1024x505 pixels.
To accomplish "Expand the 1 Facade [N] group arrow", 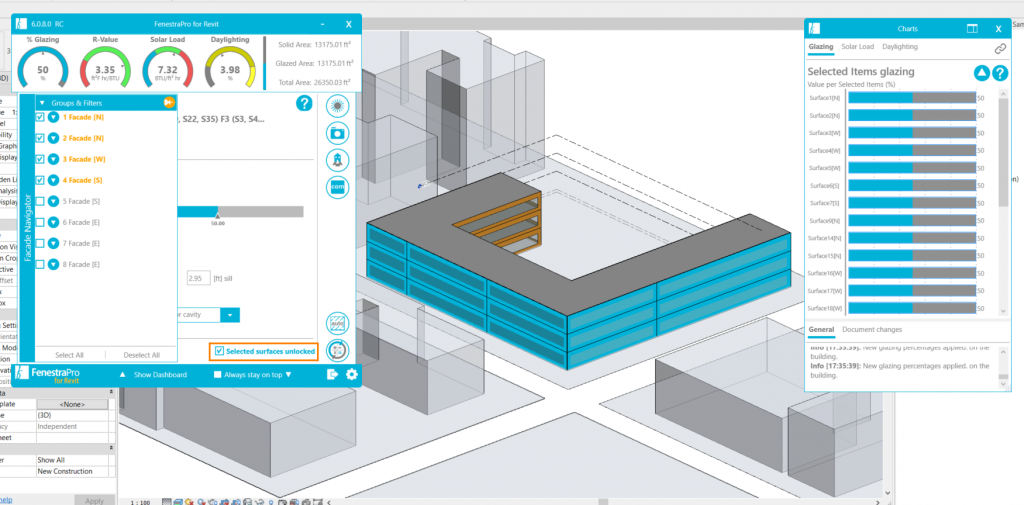I will pos(54,118).
